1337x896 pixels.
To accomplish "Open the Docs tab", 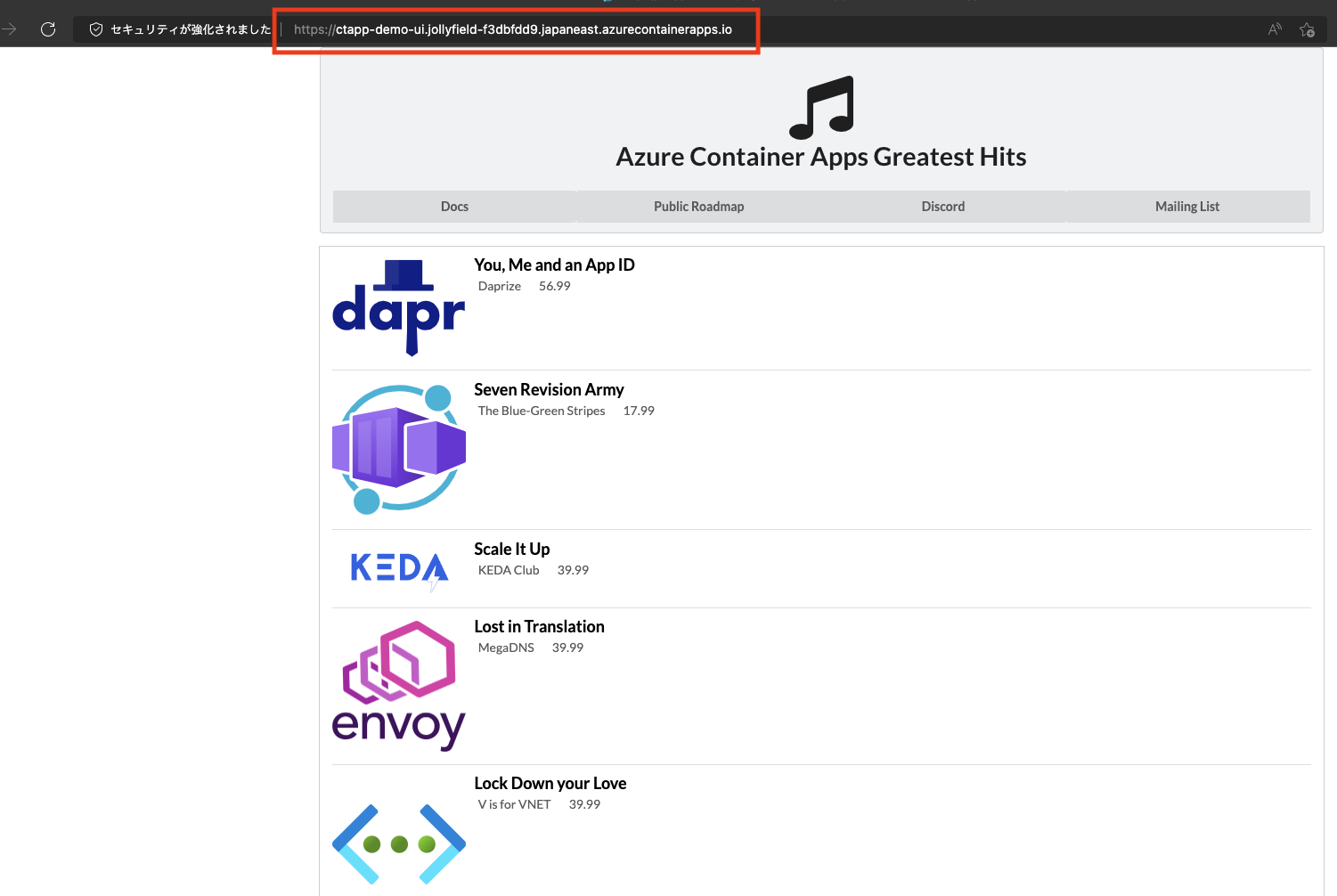I will click(x=454, y=207).
